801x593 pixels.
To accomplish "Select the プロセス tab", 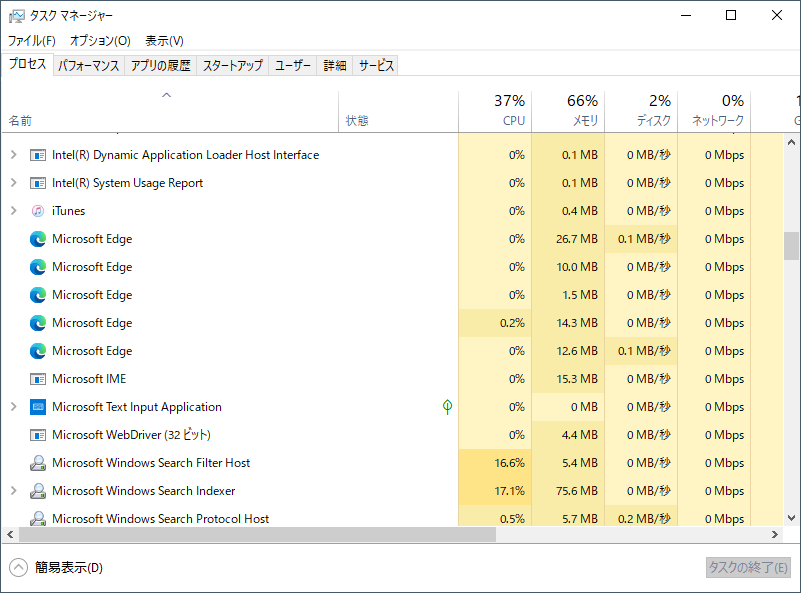I will (x=28, y=64).
